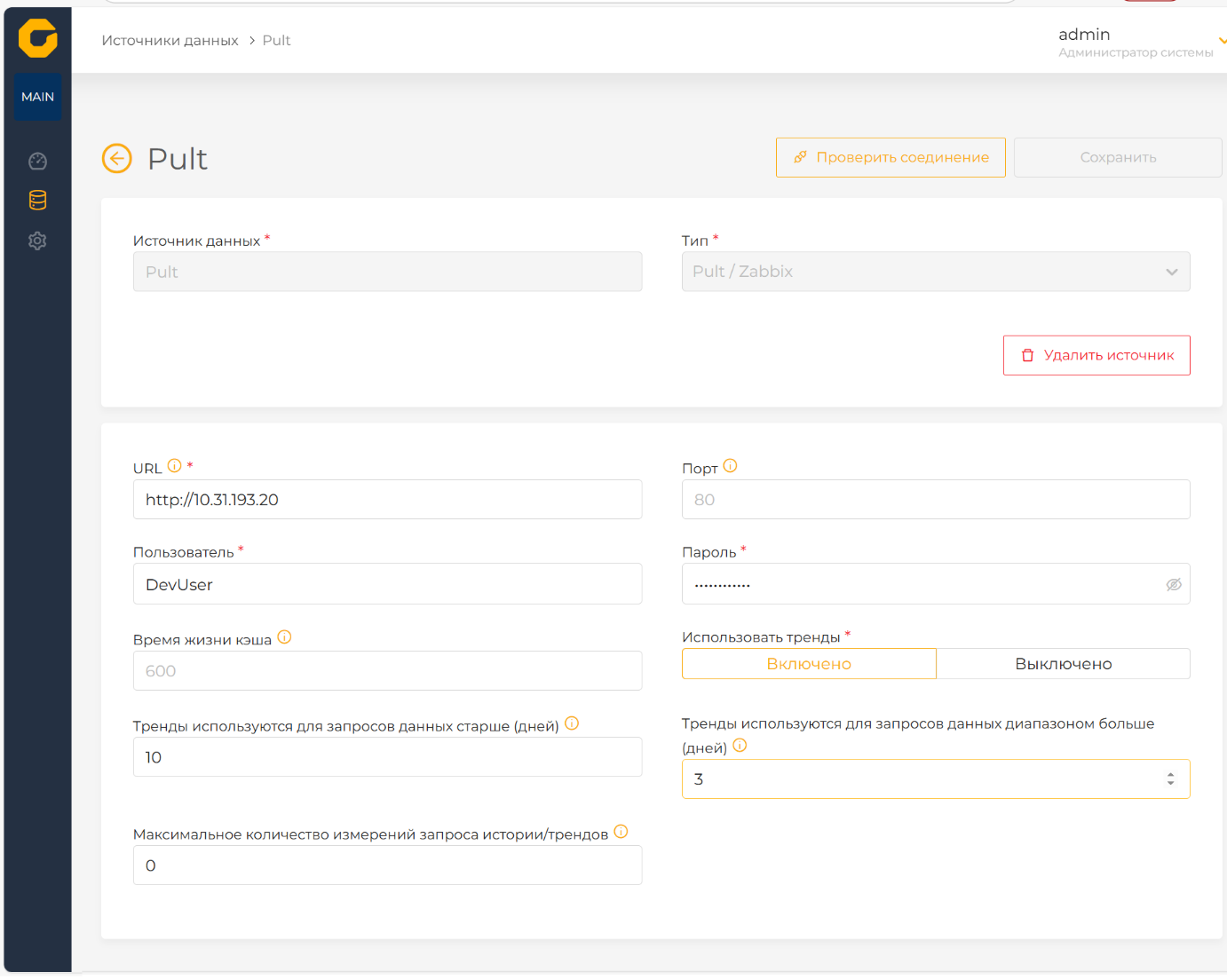The width and height of the screenshot is (1227, 980).
Task: Open the settings gear icon in sidebar
Action: click(37, 241)
